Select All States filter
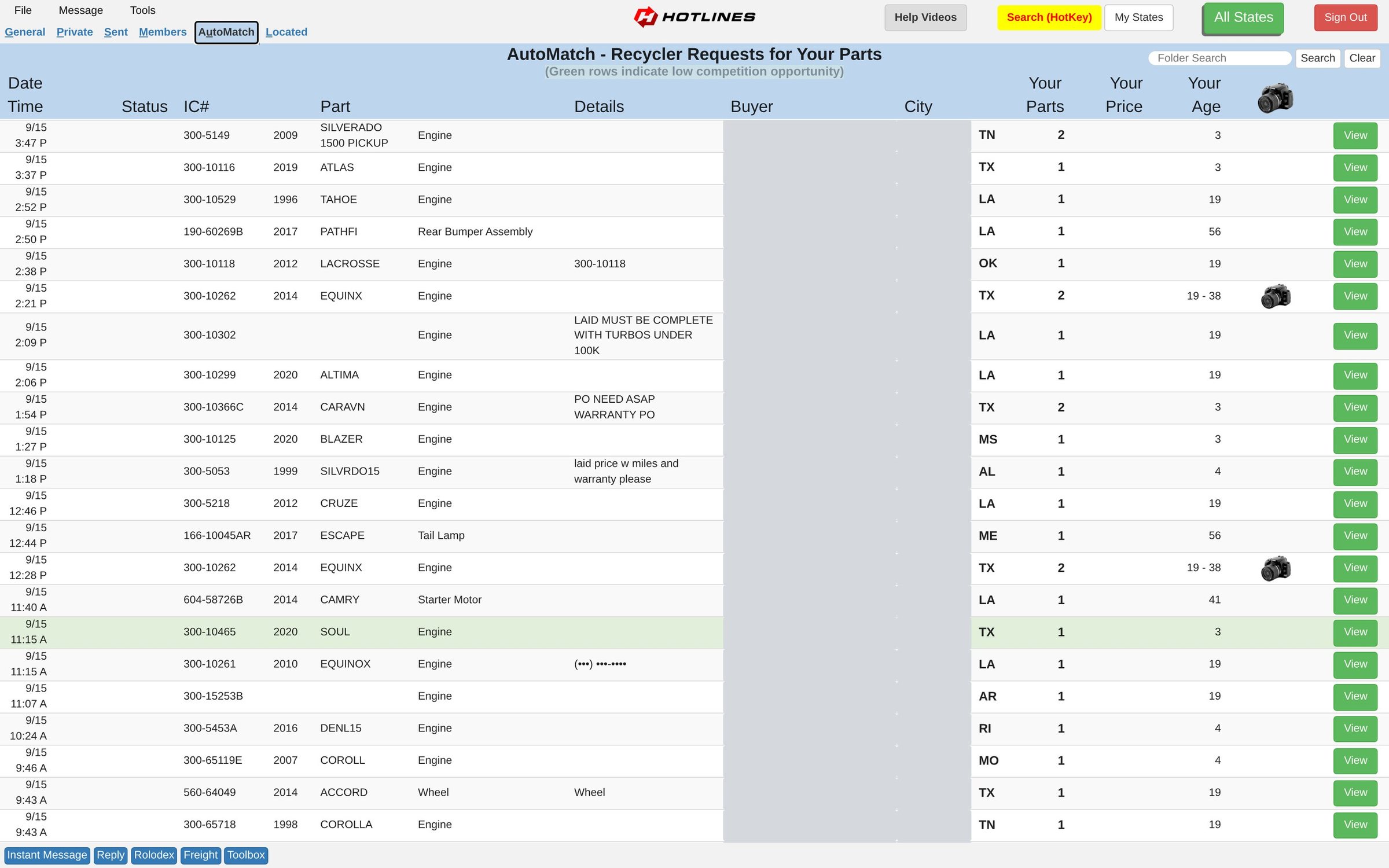Image resolution: width=1389 pixels, height=868 pixels. pos(1243,18)
